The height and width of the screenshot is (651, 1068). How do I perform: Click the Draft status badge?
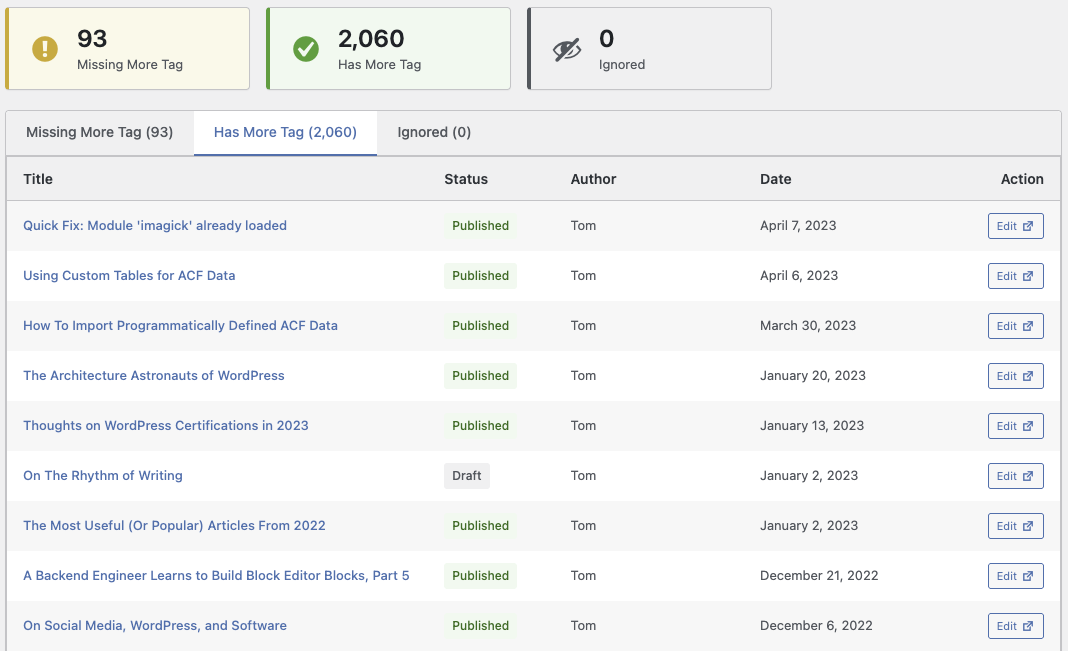click(467, 476)
